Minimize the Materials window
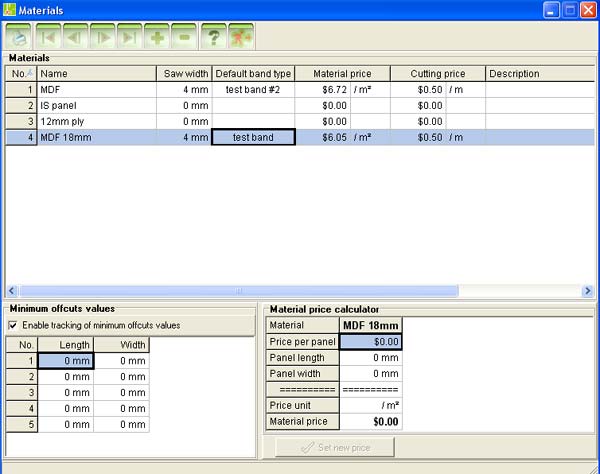Viewport: 600px width, 474px height. click(551, 10)
